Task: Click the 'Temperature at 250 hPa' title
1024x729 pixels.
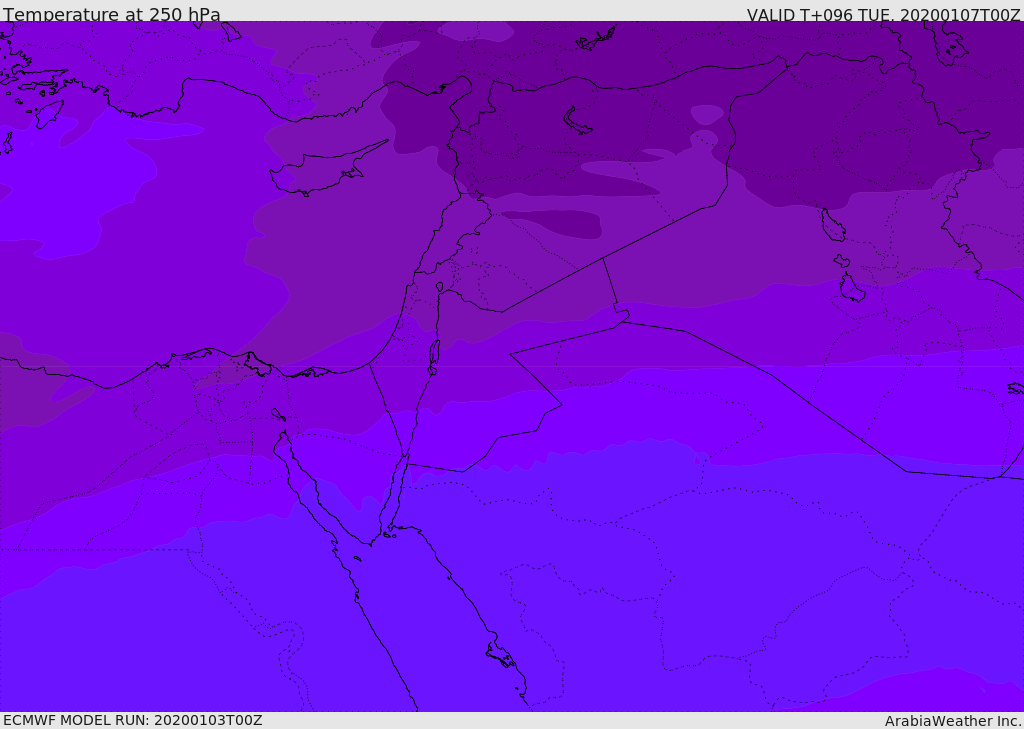Action: tap(112, 14)
